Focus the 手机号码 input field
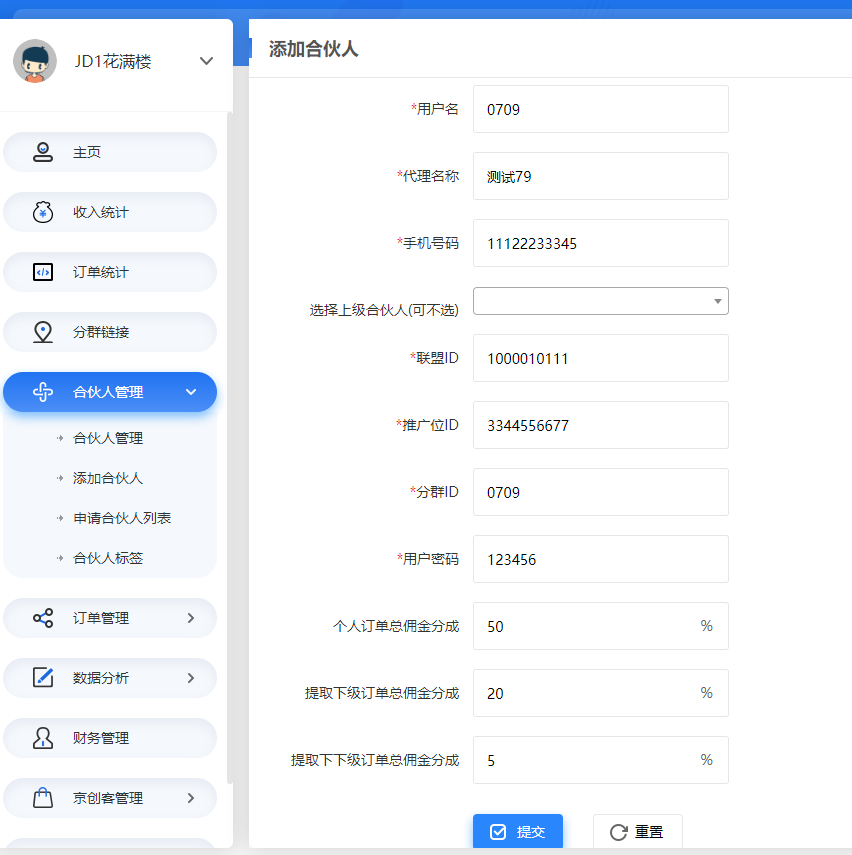Viewport: 852px width, 855px height. (601, 243)
